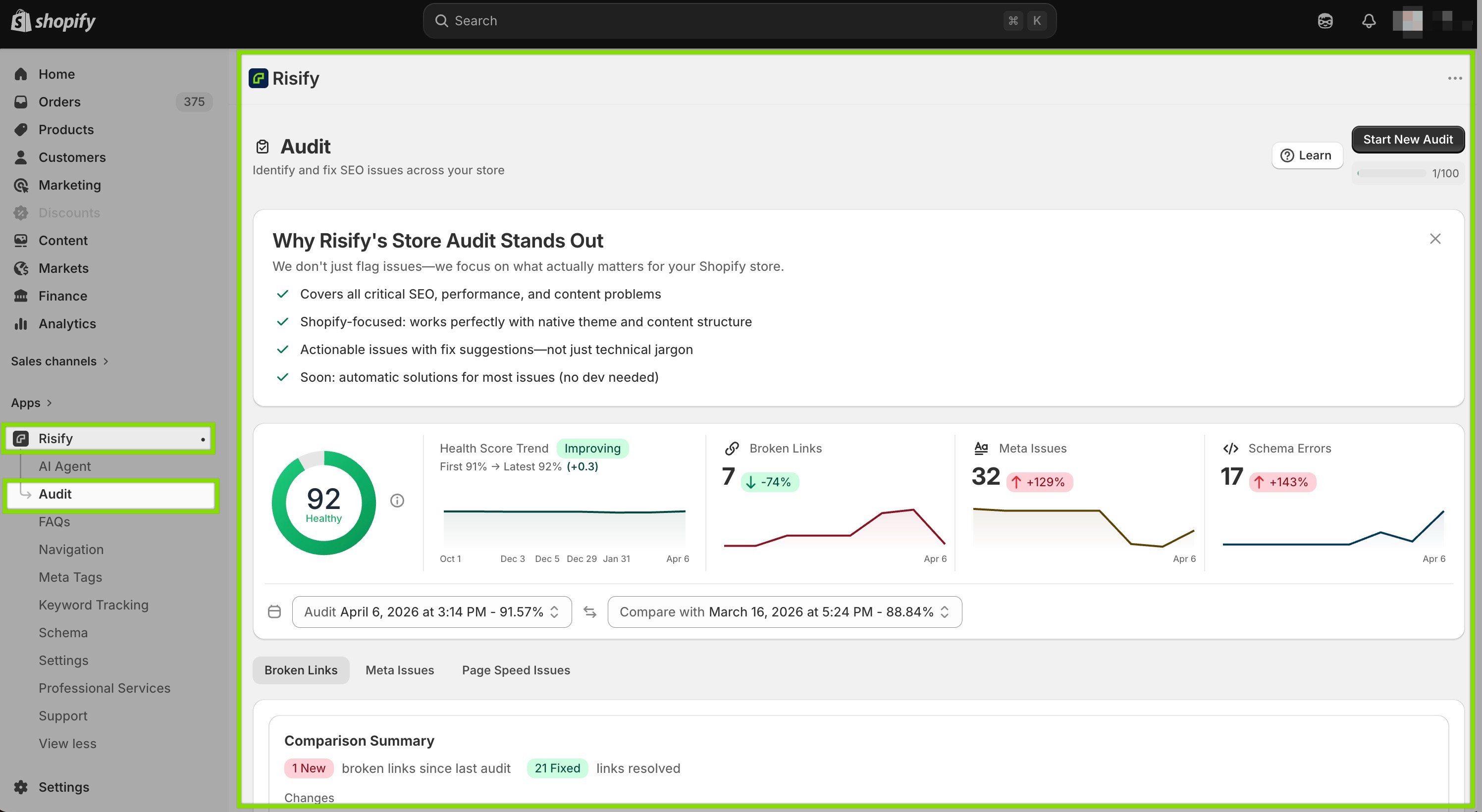Click the Health Score Trend chart line
This screenshot has width=1482, height=812.
click(564, 511)
